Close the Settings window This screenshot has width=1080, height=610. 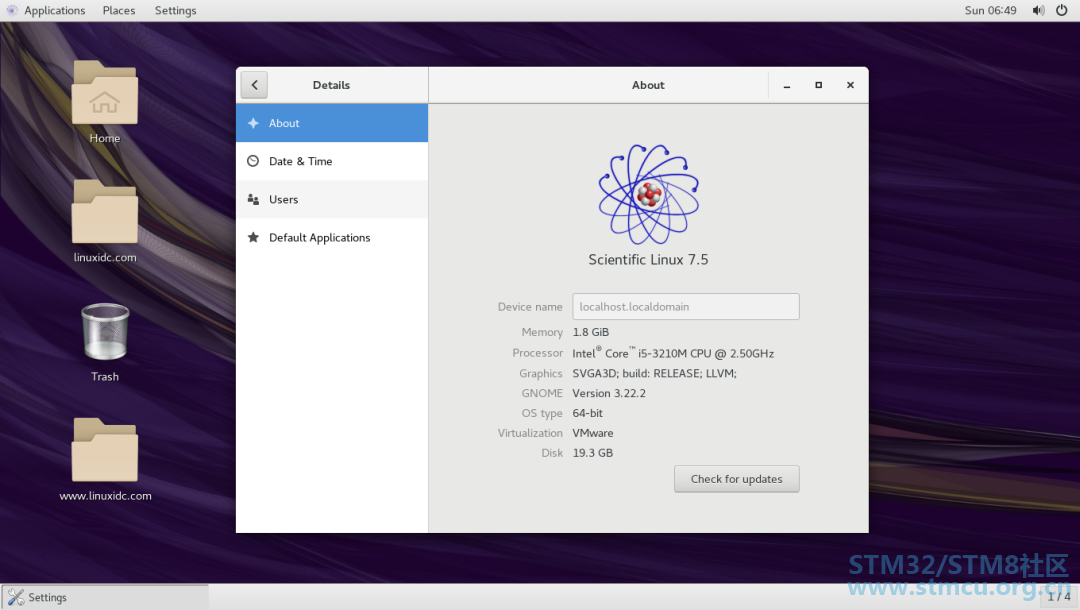pyautogui.click(x=850, y=85)
